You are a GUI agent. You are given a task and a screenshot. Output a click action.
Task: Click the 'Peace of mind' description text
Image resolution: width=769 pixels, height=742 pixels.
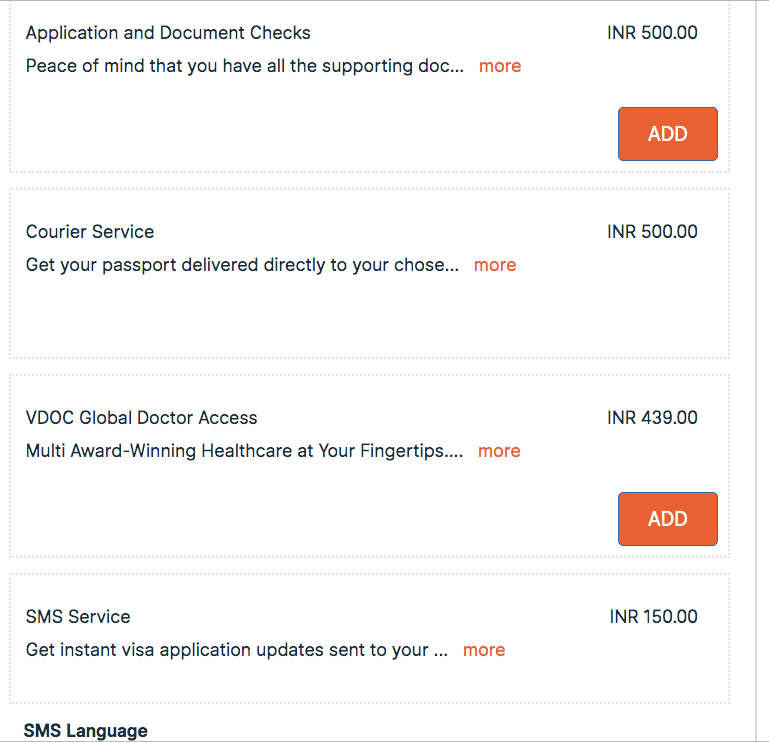(x=245, y=66)
